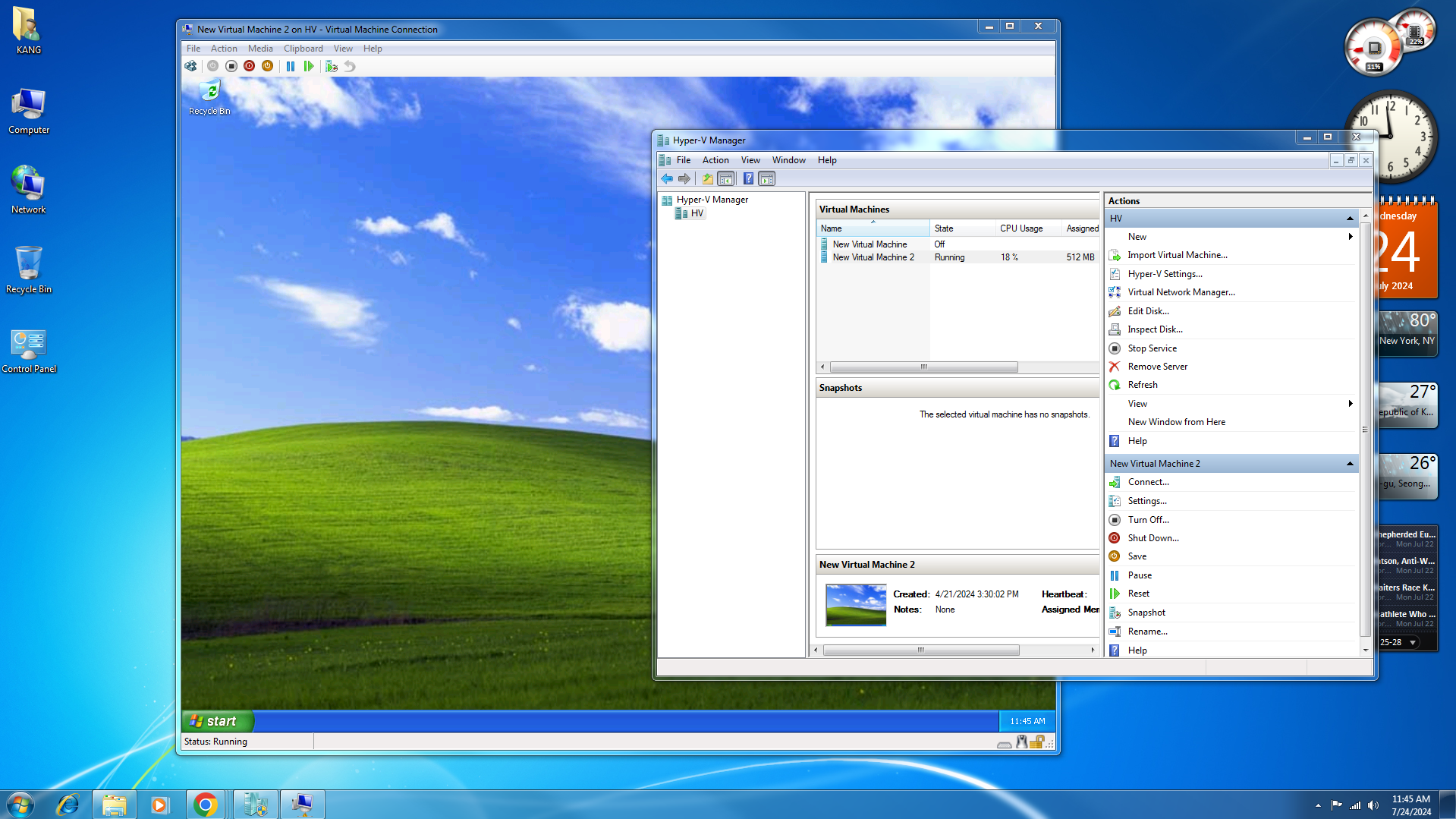Click Edit Disk action

pyautogui.click(x=1148, y=311)
